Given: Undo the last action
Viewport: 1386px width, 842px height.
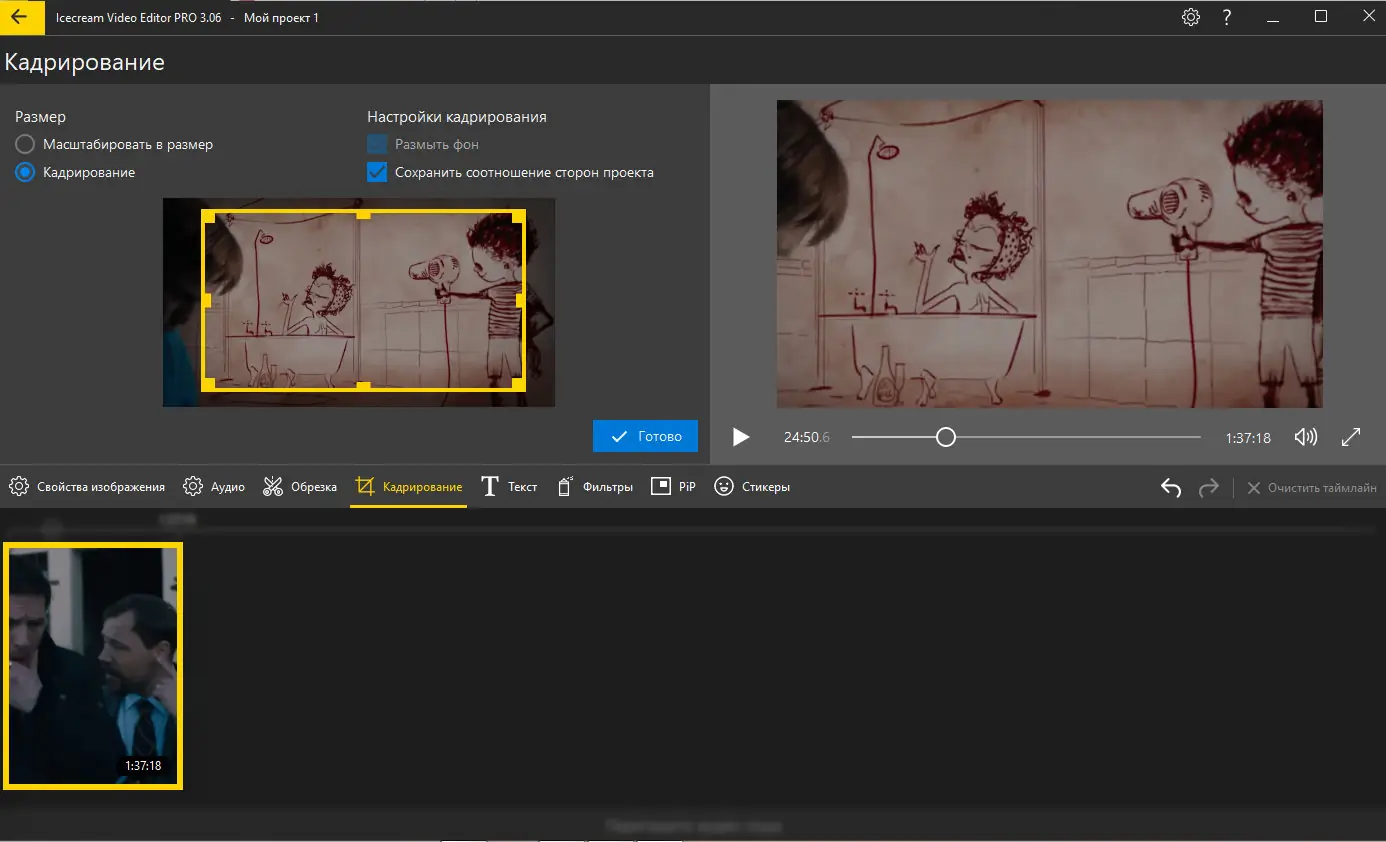Looking at the screenshot, I should [1171, 487].
